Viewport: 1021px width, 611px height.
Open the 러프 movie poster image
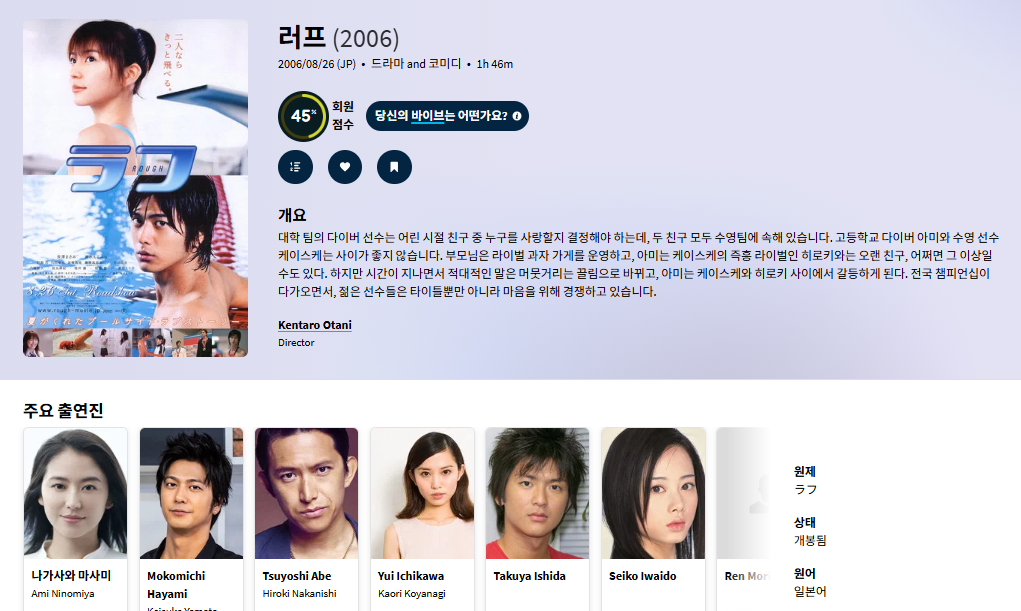(x=135, y=188)
